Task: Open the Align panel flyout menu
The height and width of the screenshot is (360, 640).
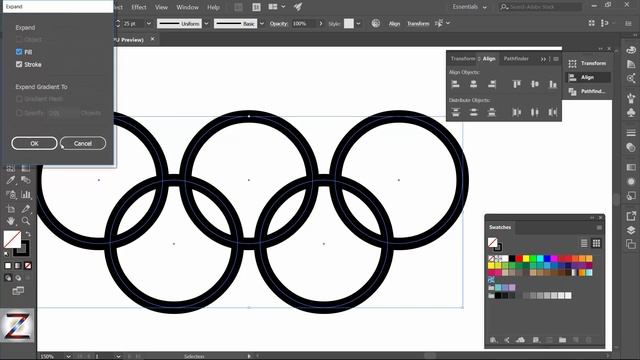Action: pyautogui.click(x=556, y=59)
